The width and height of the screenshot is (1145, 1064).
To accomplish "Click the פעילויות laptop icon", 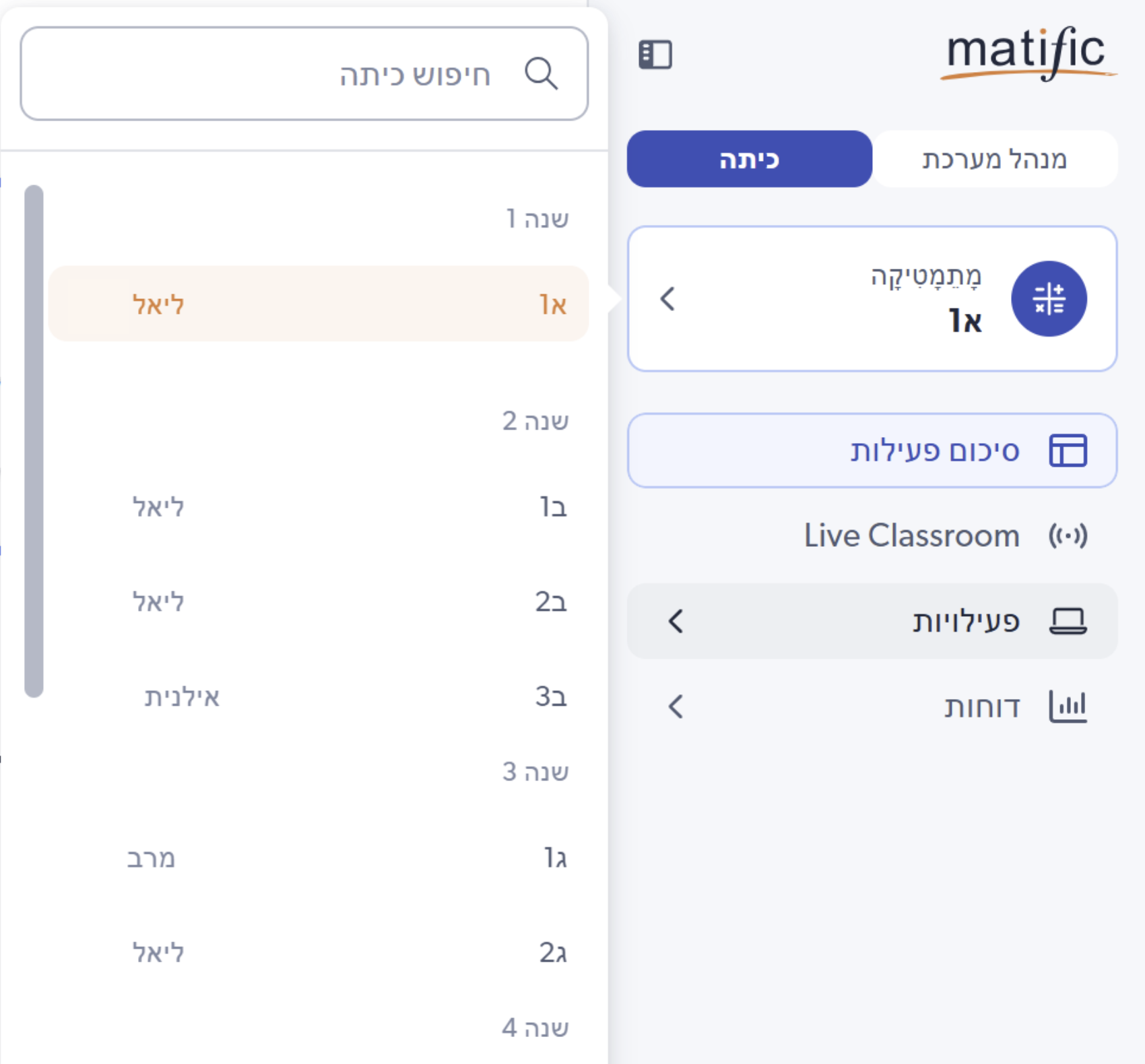I will tap(1068, 621).
